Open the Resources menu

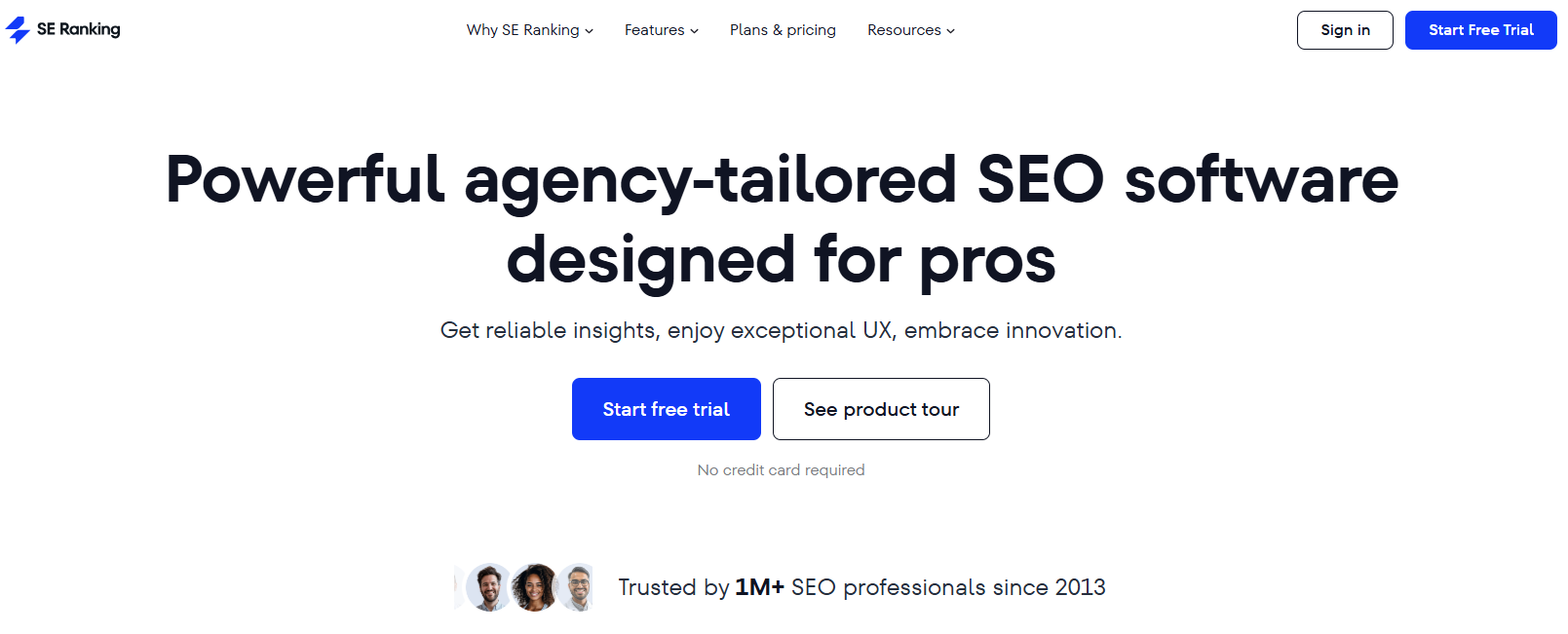[x=903, y=30]
